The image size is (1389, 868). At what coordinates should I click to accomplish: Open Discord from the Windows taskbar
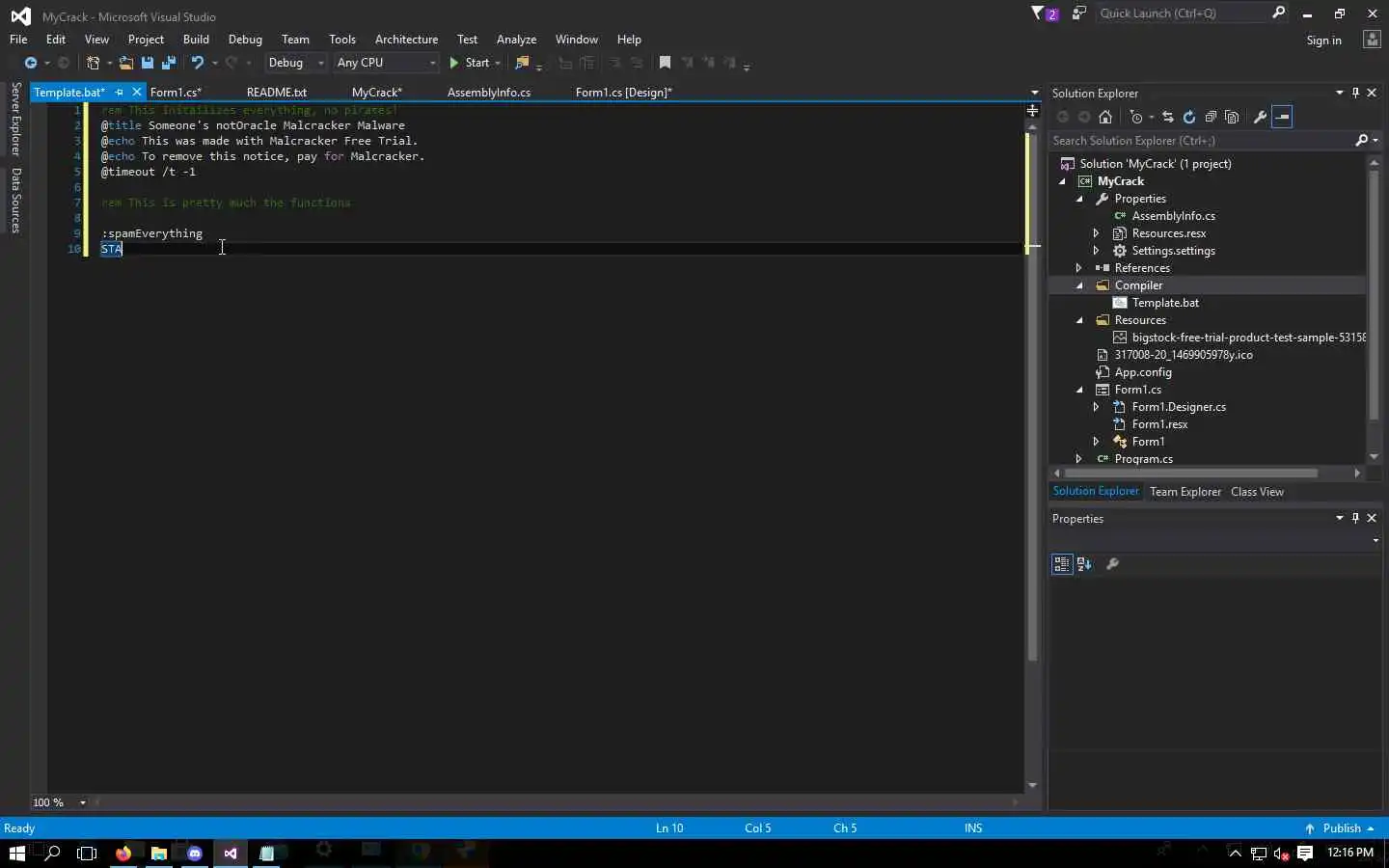pyautogui.click(x=195, y=854)
